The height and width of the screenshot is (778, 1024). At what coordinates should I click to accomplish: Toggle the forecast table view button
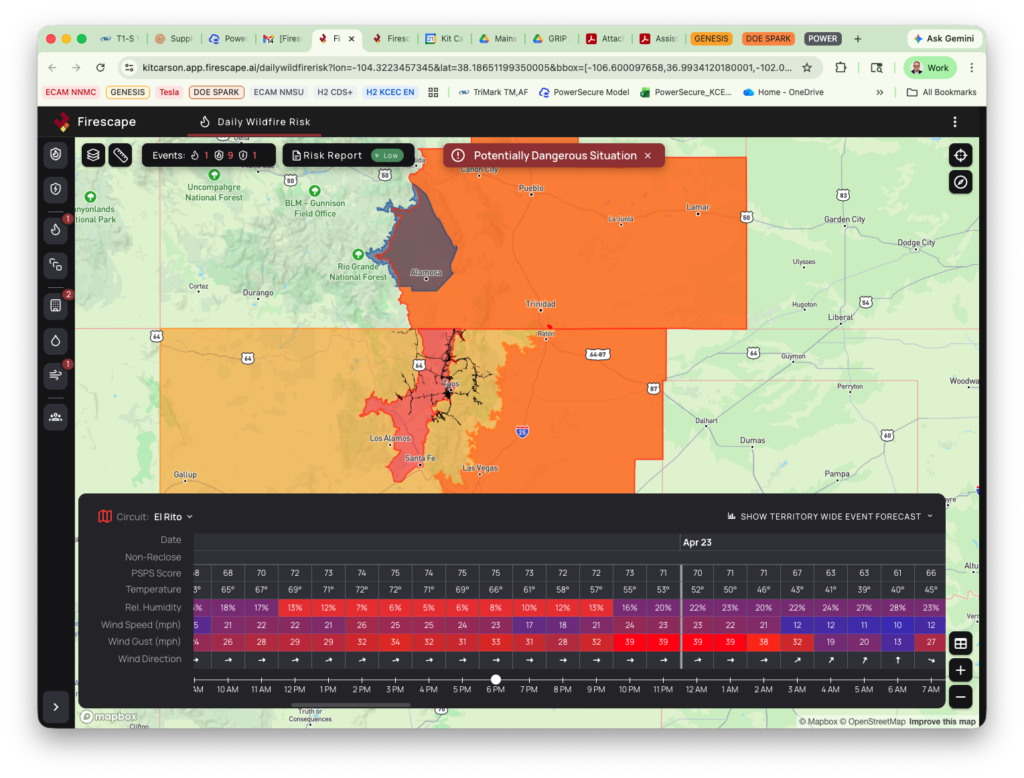click(960, 644)
